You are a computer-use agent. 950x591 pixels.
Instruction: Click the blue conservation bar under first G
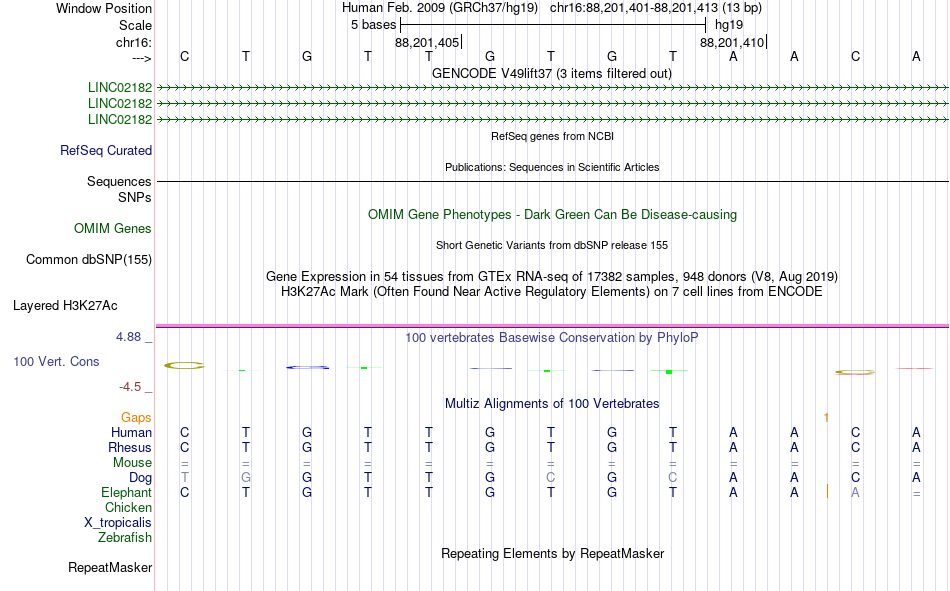(x=308, y=367)
